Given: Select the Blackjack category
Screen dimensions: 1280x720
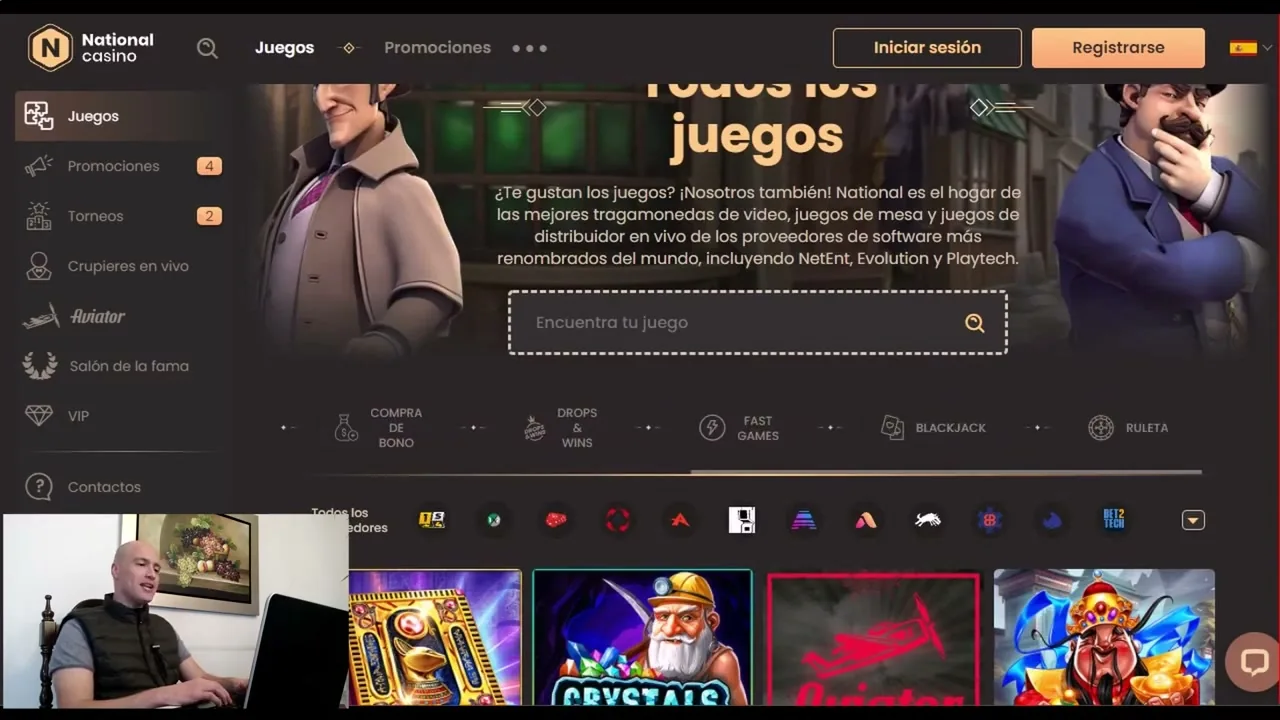Looking at the screenshot, I should [x=933, y=428].
